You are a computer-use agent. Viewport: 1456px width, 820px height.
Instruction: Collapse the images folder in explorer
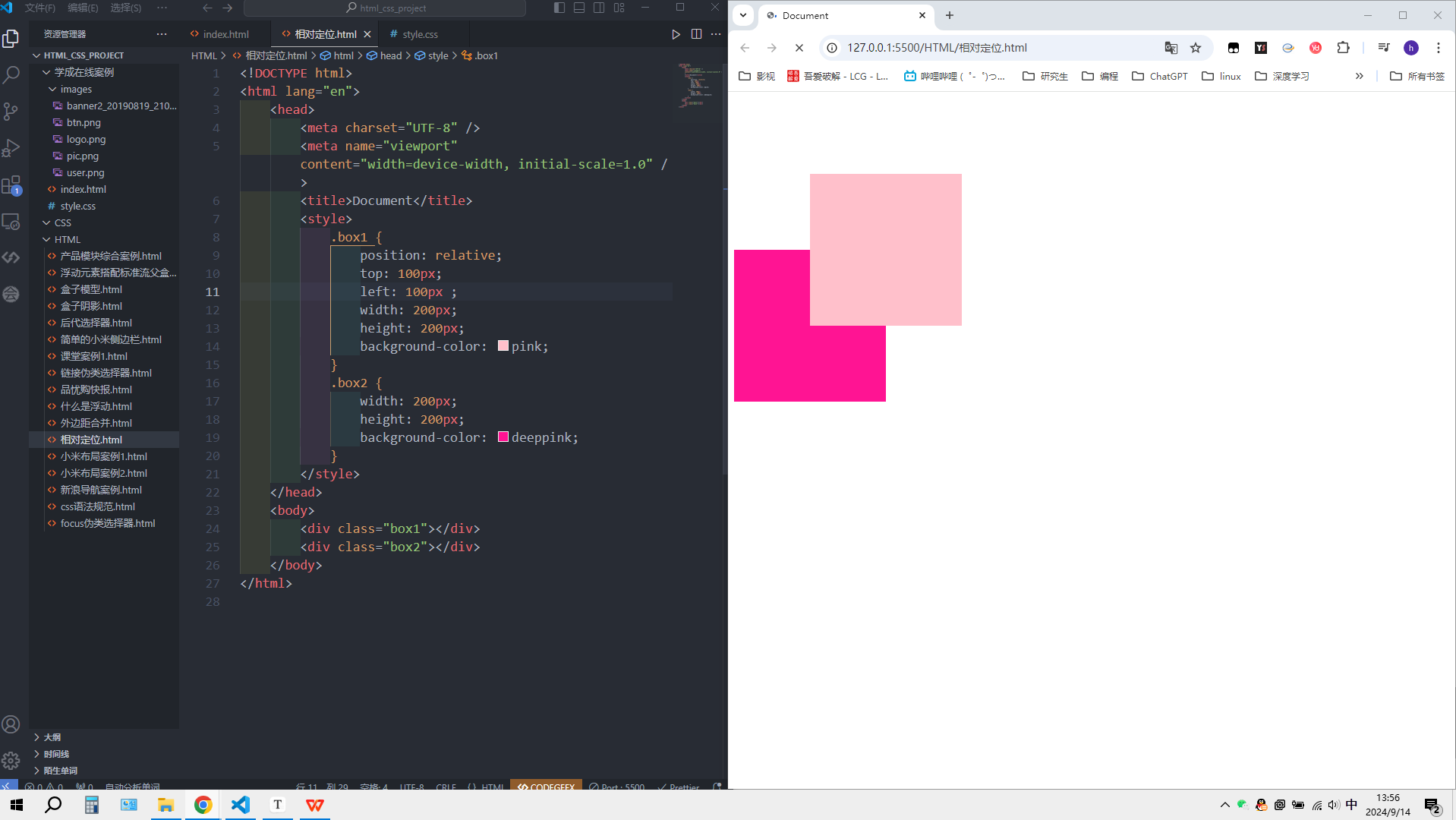(x=52, y=90)
